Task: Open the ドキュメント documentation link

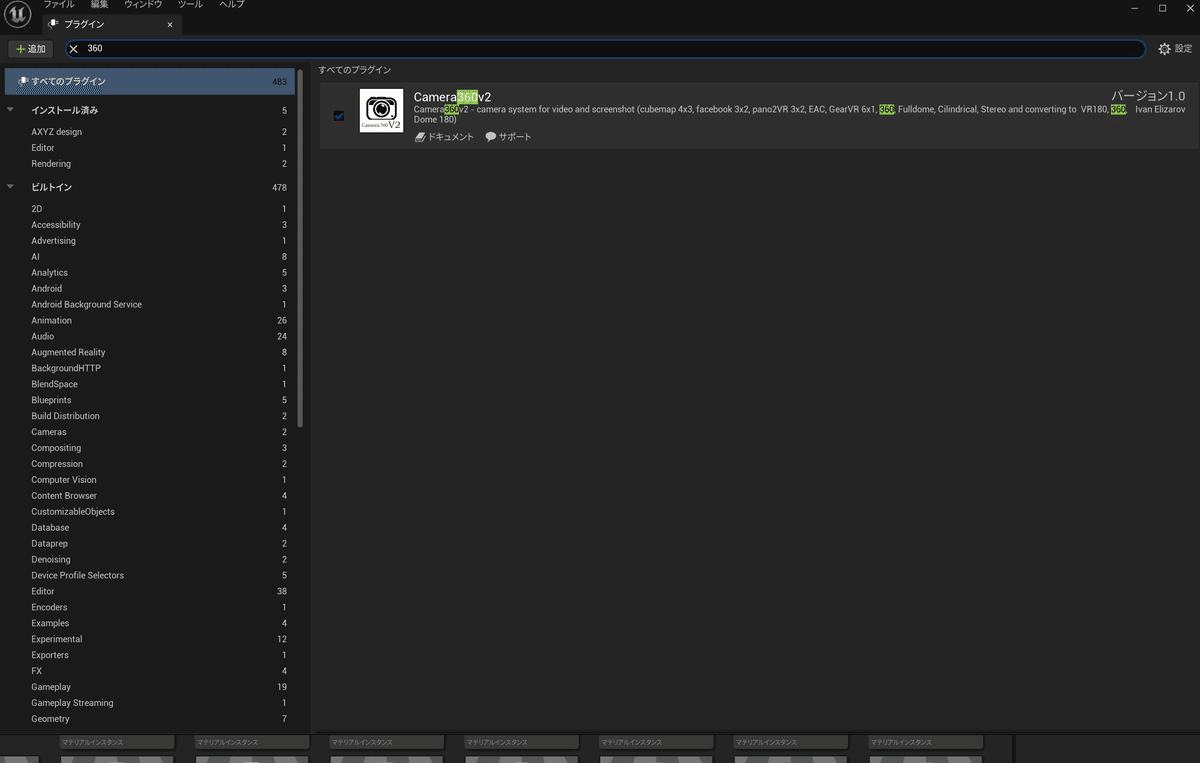Action: 444,137
